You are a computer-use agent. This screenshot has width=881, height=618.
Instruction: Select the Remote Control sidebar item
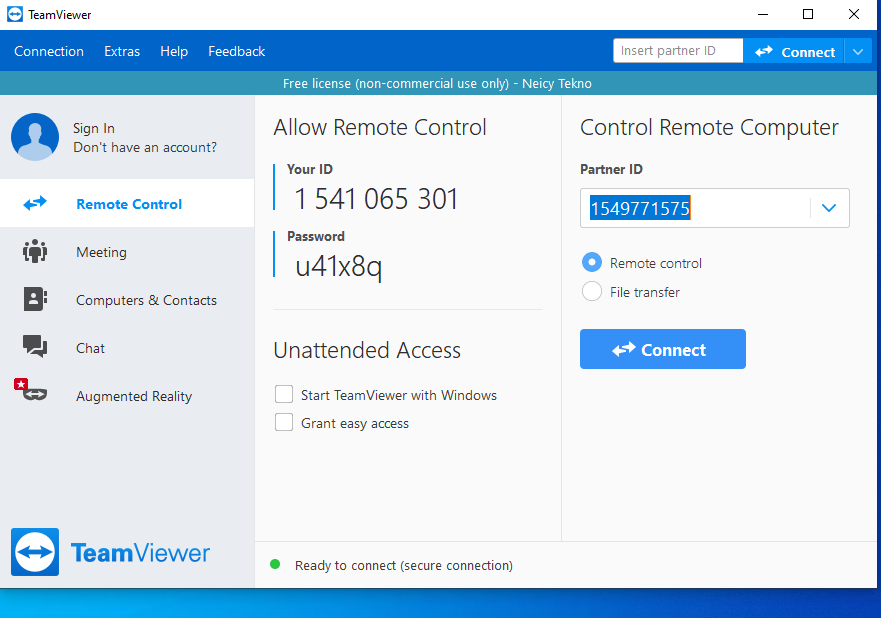point(127,203)
